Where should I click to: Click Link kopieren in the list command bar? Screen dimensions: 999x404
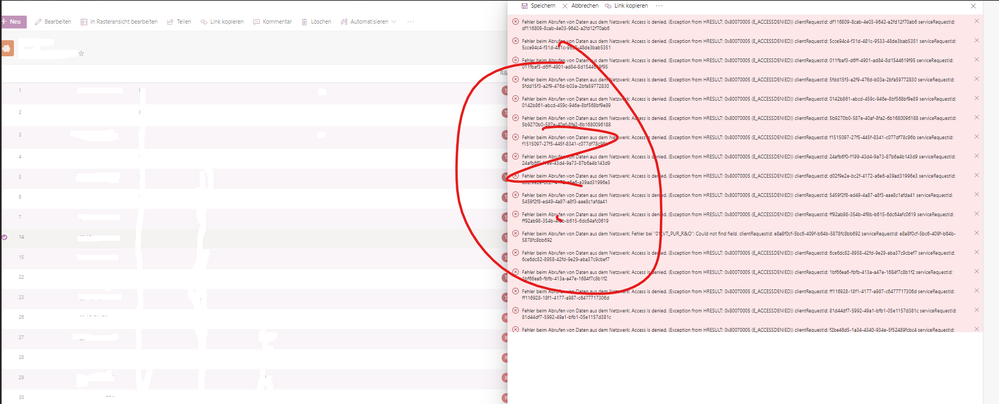tap(222, 22)
